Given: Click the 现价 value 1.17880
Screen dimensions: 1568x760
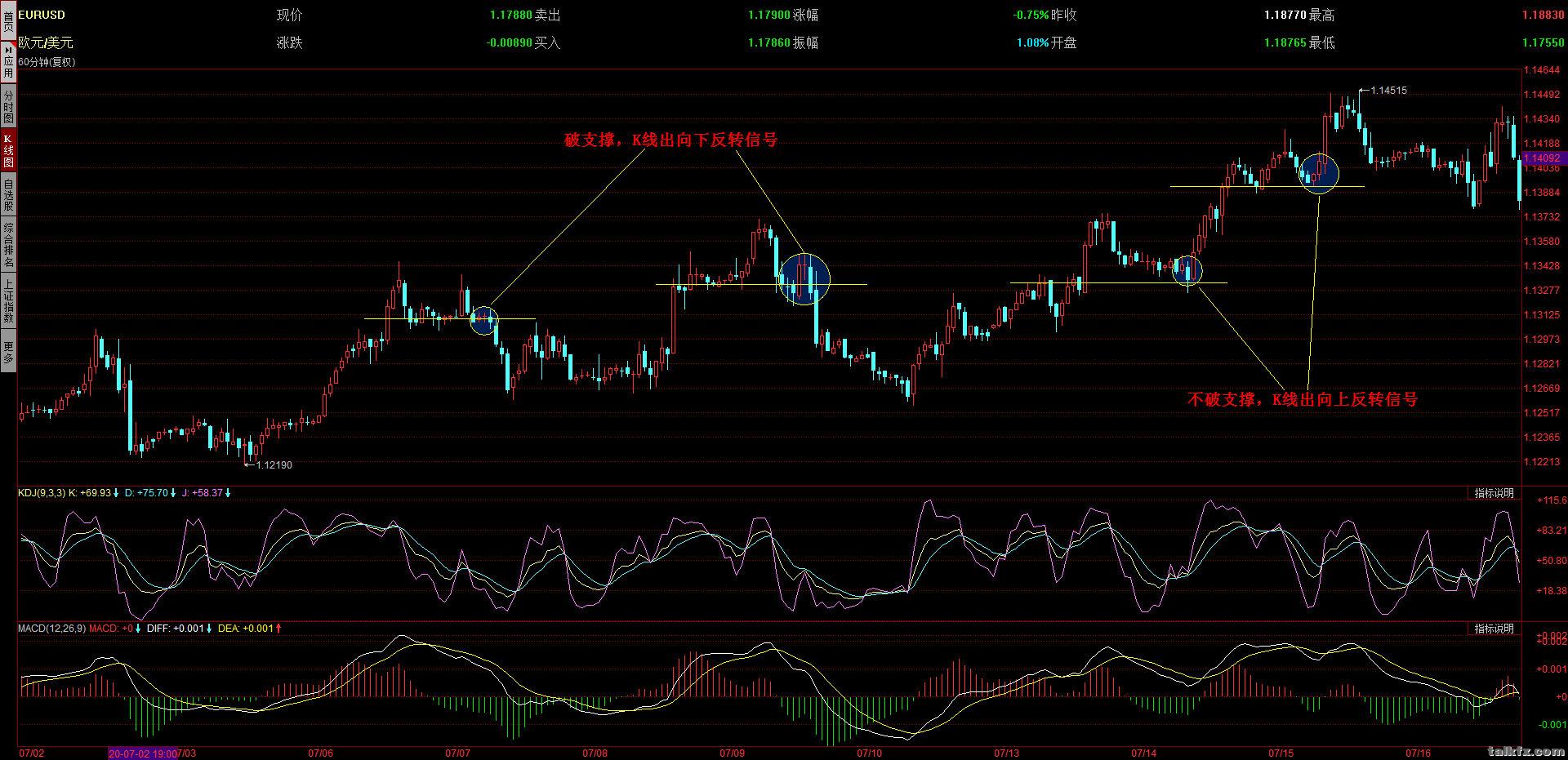Looking at the screenshot, I should click(x=511, y=15).
